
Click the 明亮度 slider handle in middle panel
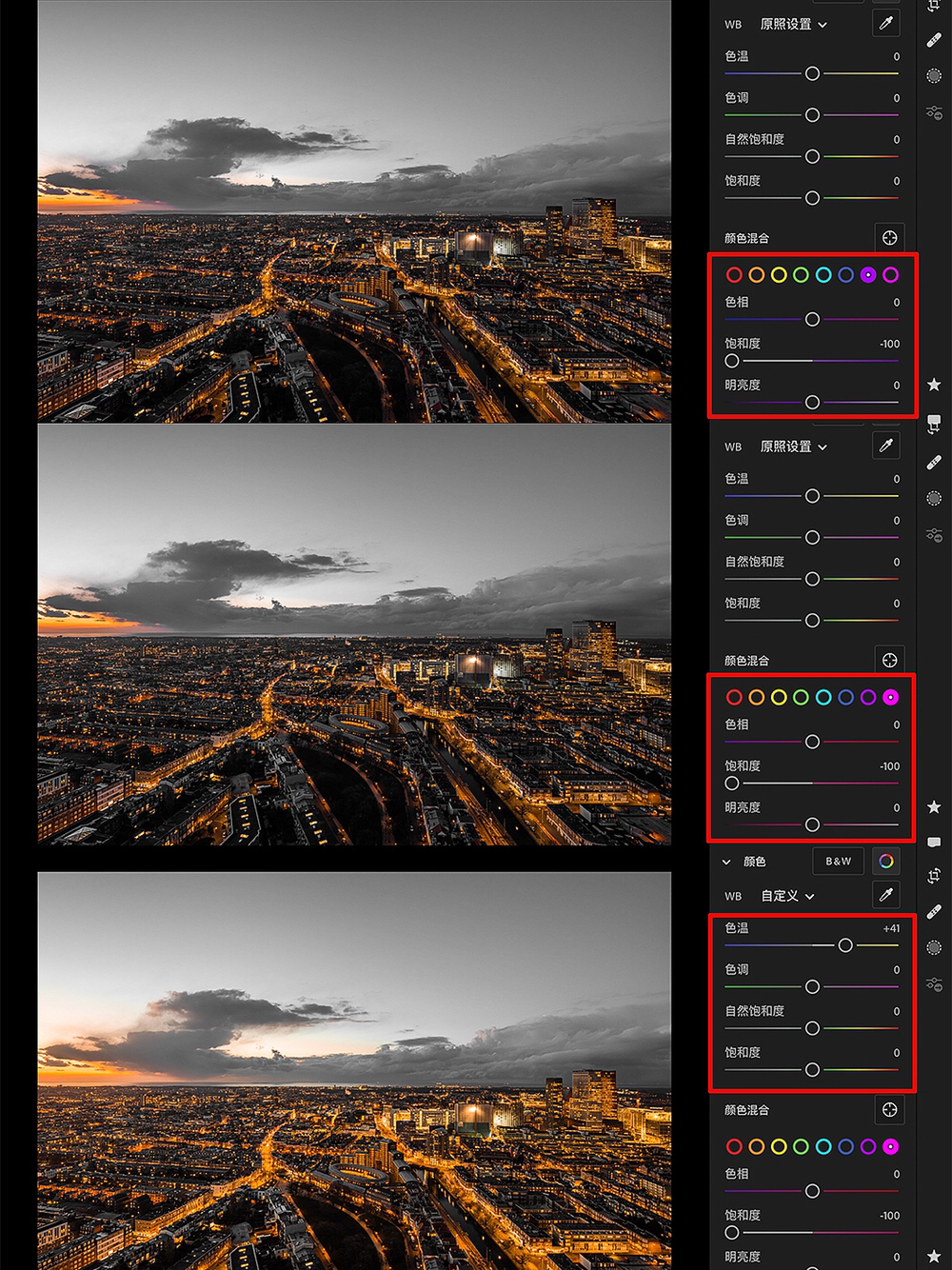point(812,825)
